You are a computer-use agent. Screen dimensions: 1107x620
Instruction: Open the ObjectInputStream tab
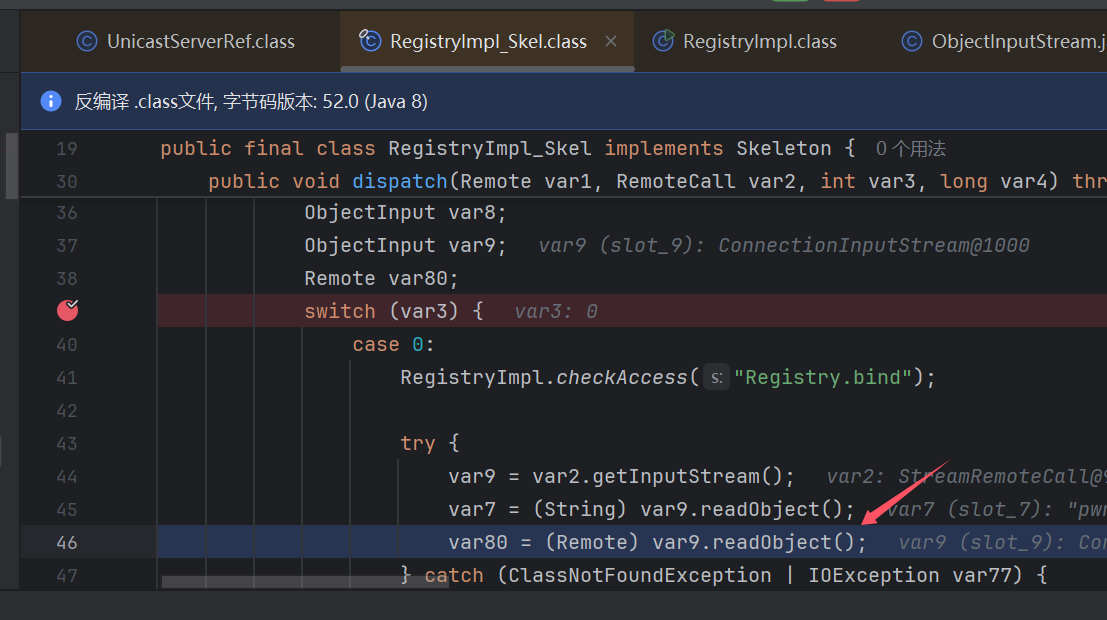tap(1003, 42)
